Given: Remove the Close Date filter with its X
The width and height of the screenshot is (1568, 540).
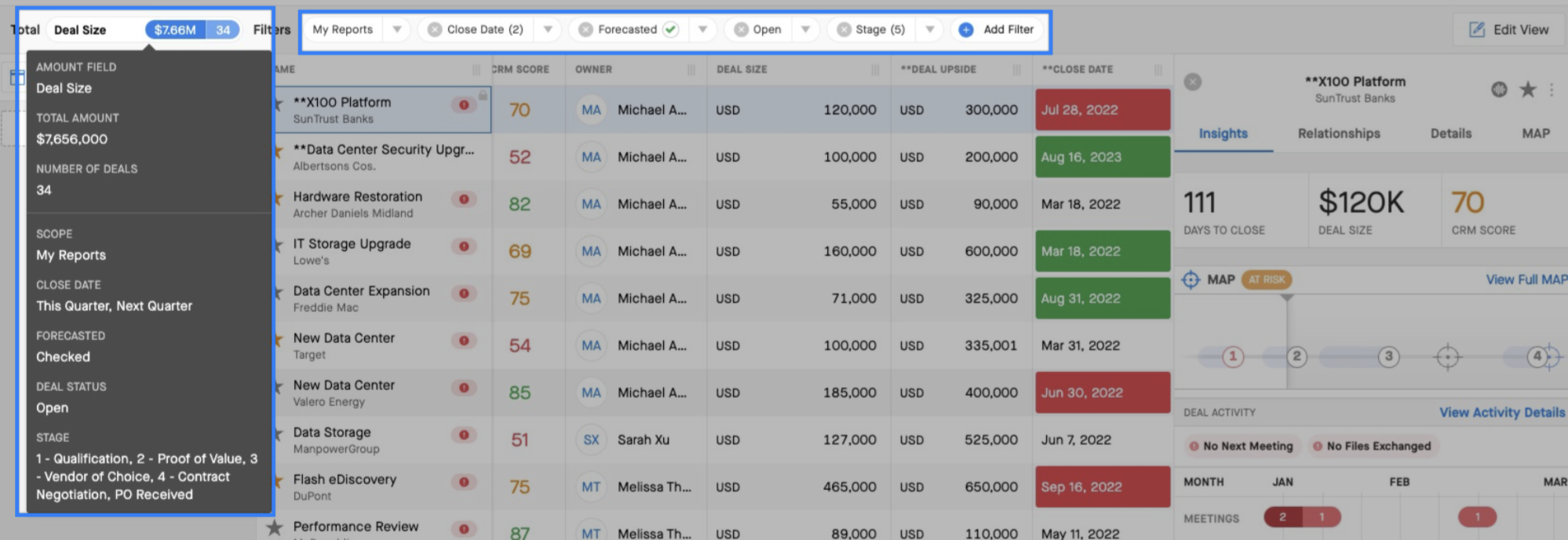Looking at the screenshot, I should tap(434, 30).
